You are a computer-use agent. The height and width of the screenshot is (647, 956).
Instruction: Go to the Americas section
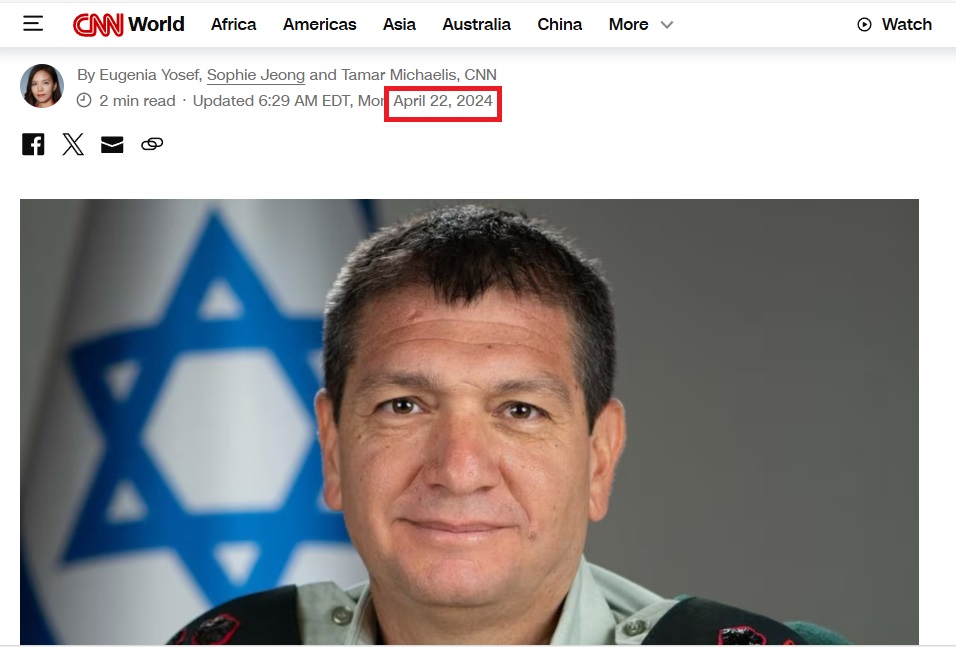point(319,24)
